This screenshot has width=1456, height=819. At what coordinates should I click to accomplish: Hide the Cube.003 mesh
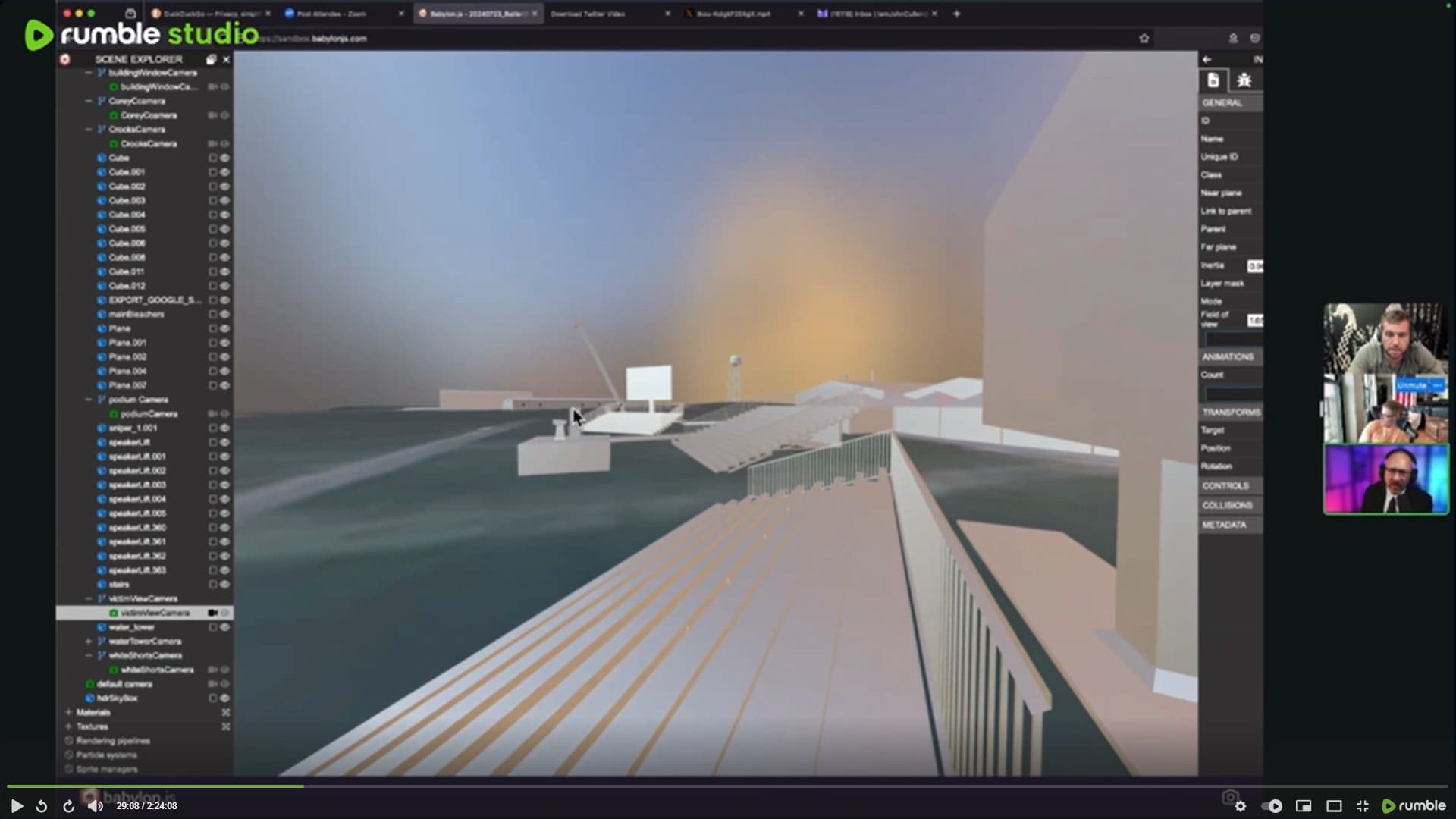point(224,201)
